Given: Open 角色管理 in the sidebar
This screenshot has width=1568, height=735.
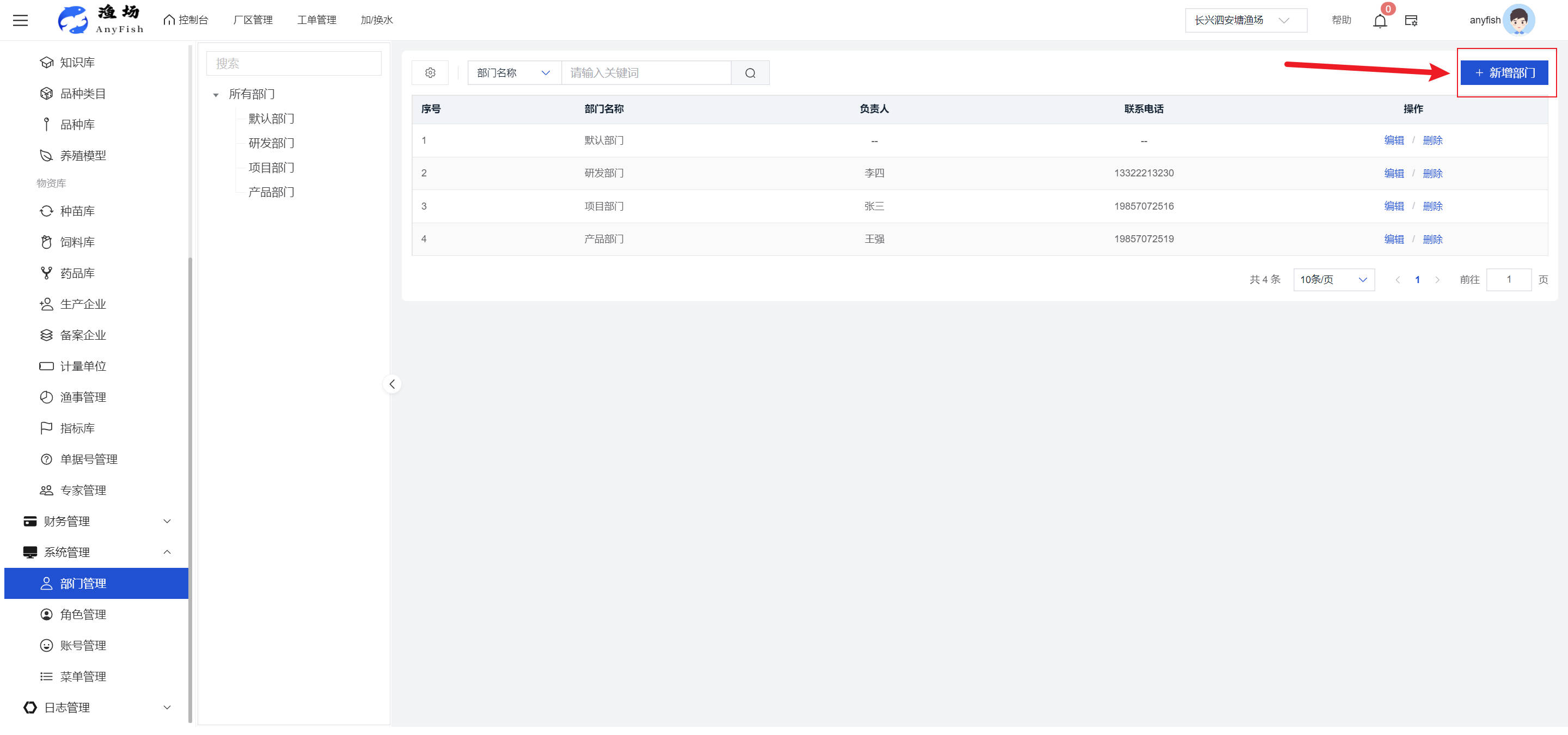Looking at the screenshot, I should point(83,614).
